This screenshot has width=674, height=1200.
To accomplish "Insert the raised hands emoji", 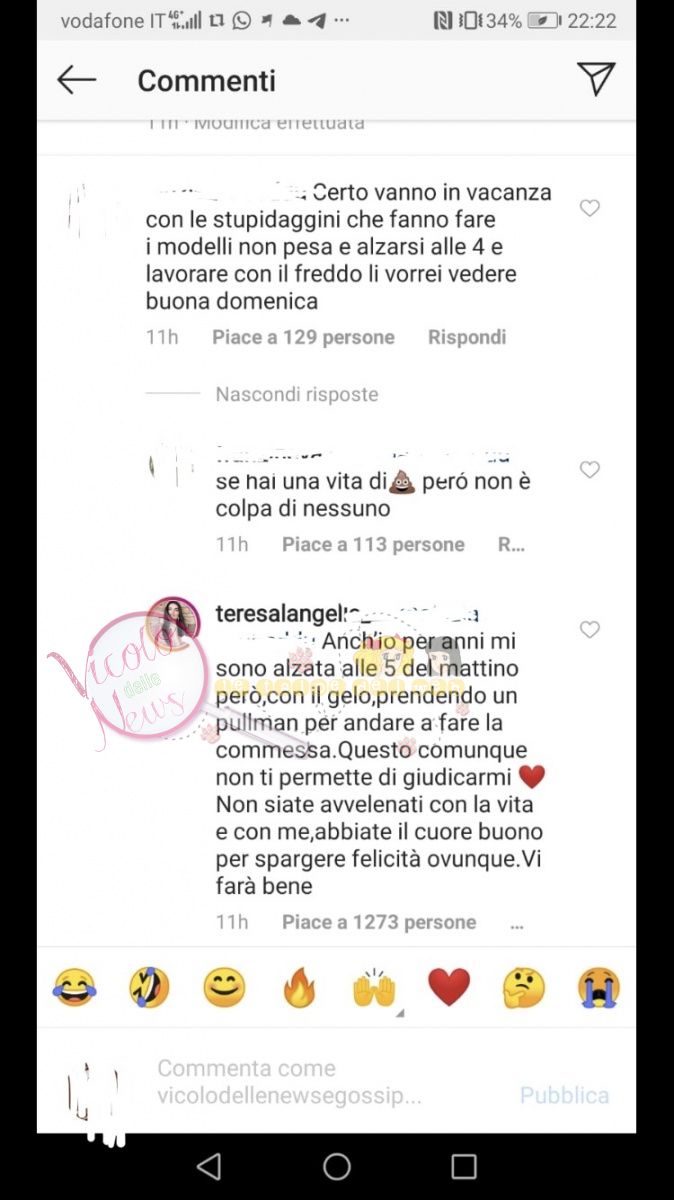I will [x=374, y=989].
